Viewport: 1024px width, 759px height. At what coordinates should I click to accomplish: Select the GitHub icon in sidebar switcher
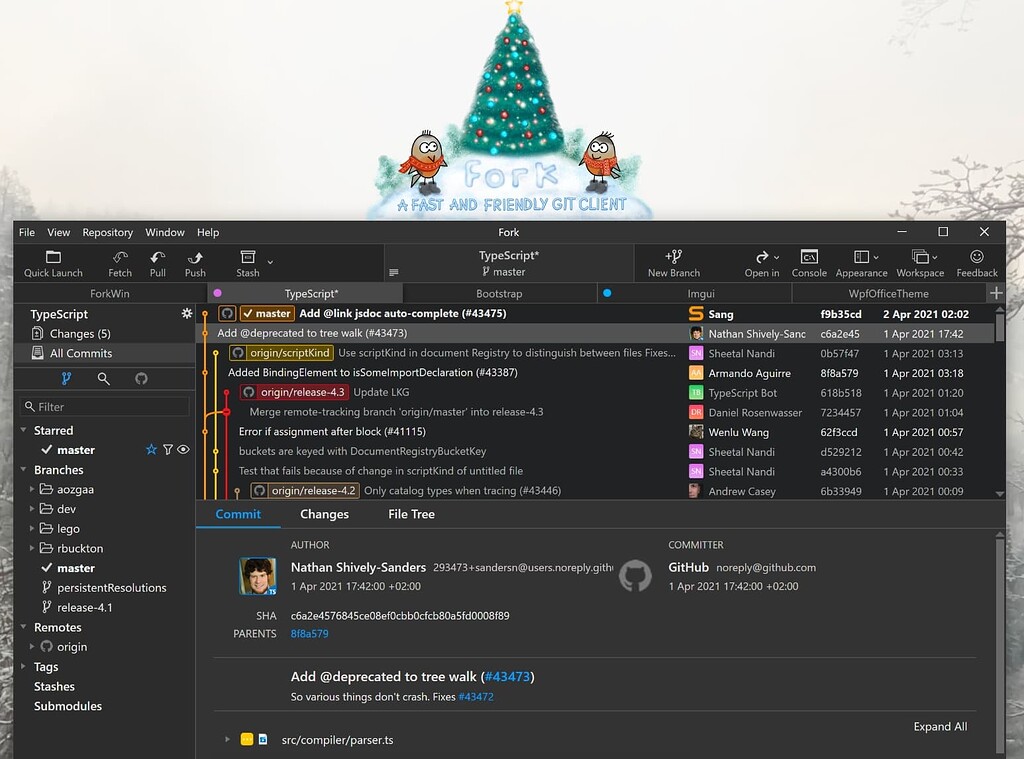point(141,378)
